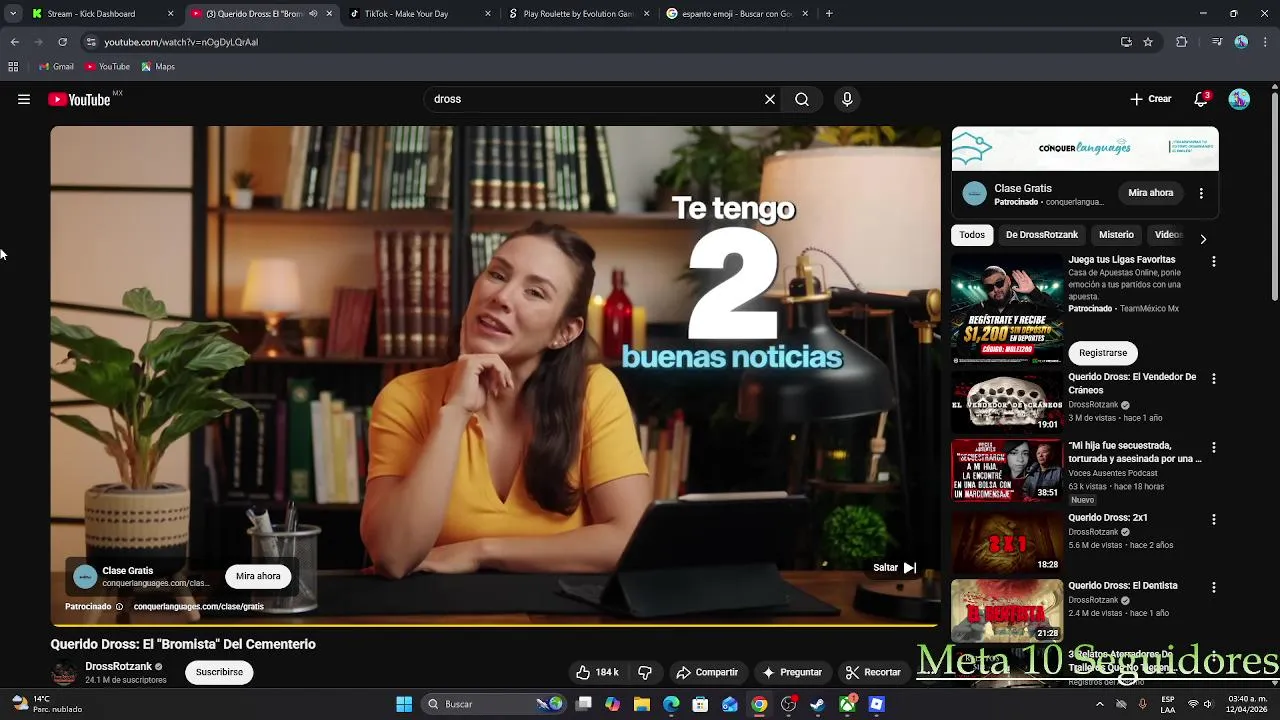The width and height of the screenshot is (1280, 720).
Task: Install app icon in the address bar
Action: (x=1126, y=42)
